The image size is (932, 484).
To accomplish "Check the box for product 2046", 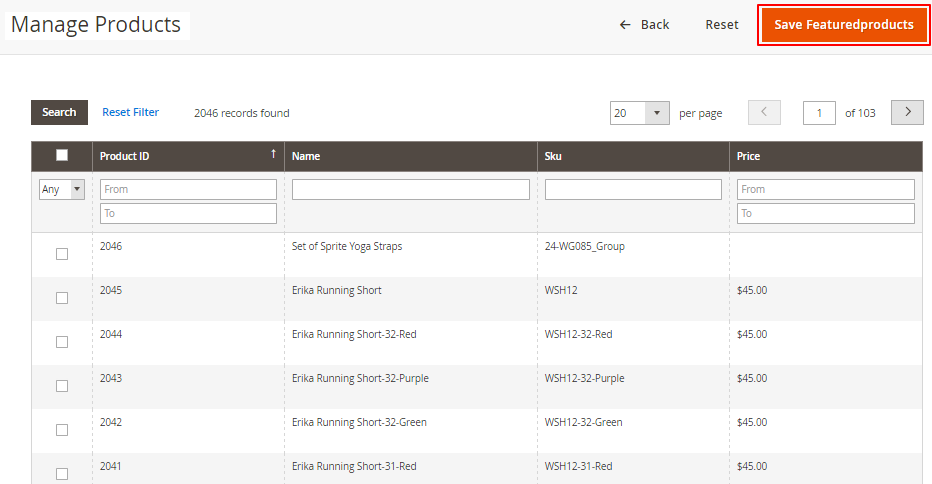I will pos(62,254).
